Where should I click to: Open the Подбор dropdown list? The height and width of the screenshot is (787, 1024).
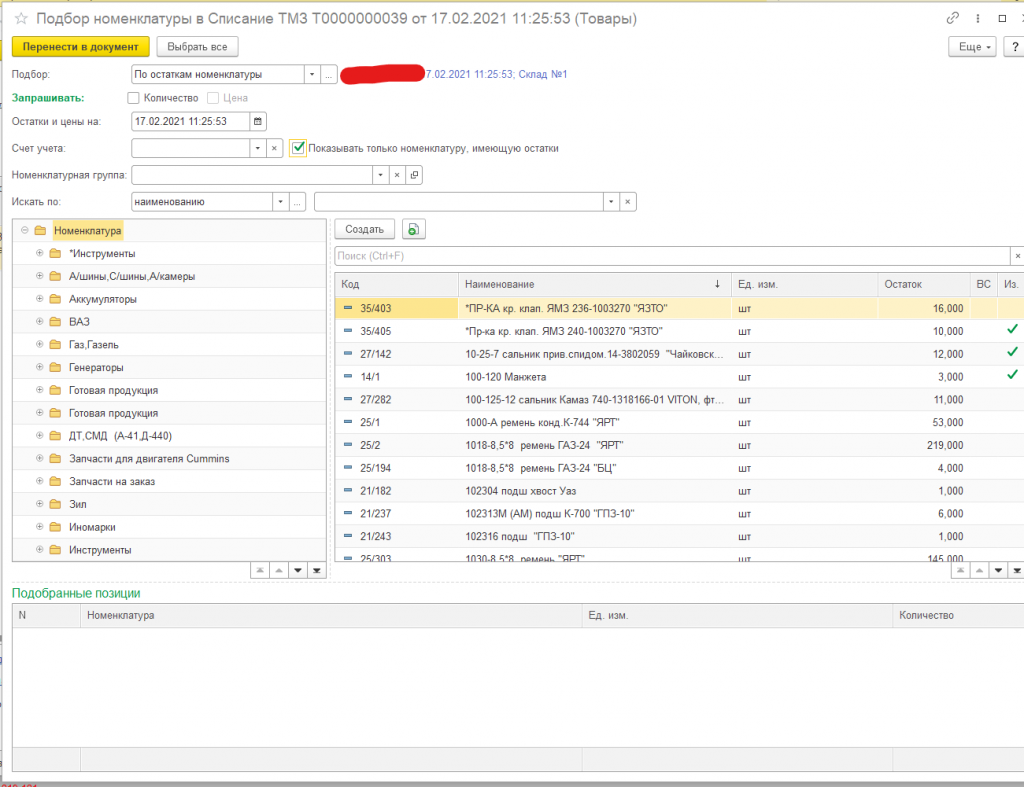[x=312, y=74]
